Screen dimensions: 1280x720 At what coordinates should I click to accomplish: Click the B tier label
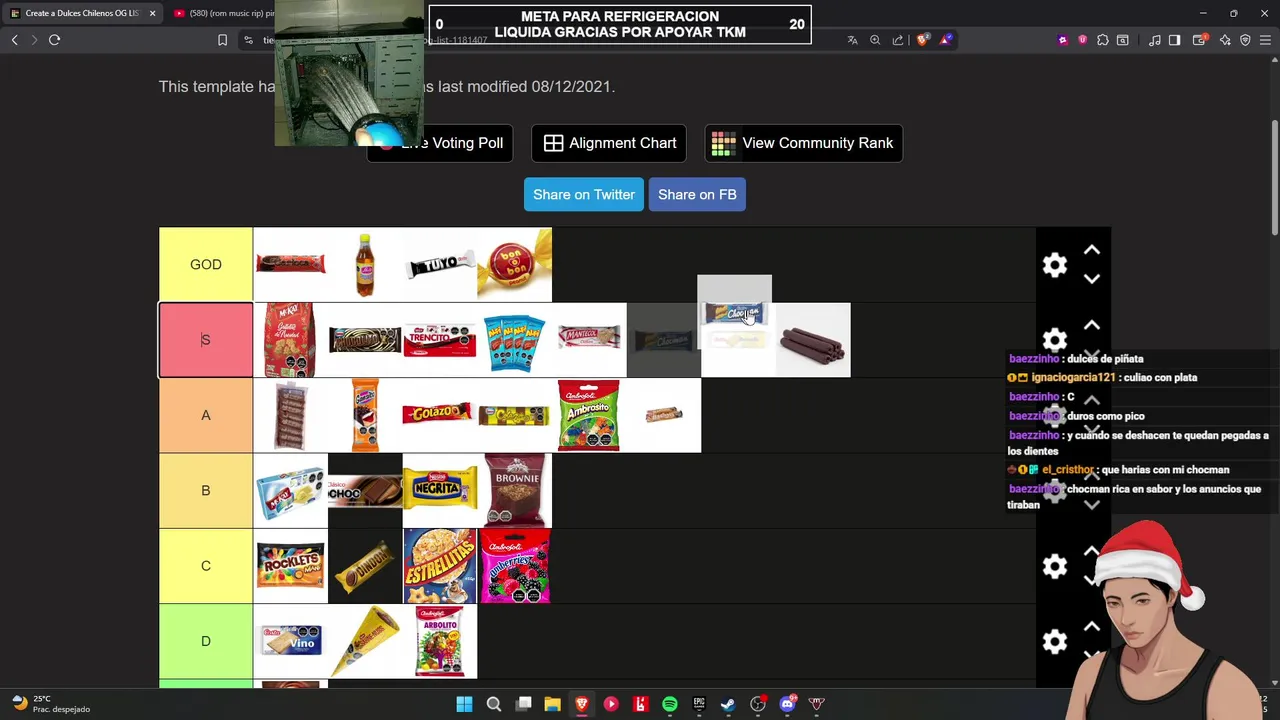206,490
